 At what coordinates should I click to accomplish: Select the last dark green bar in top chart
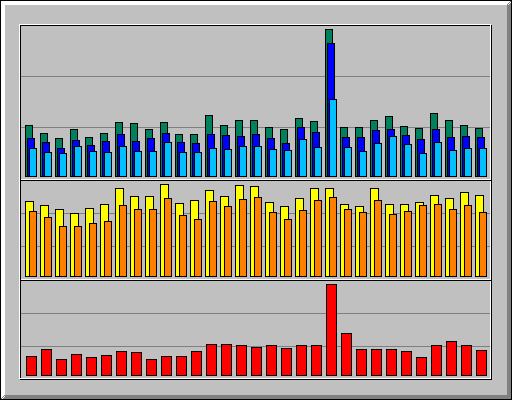479,133
